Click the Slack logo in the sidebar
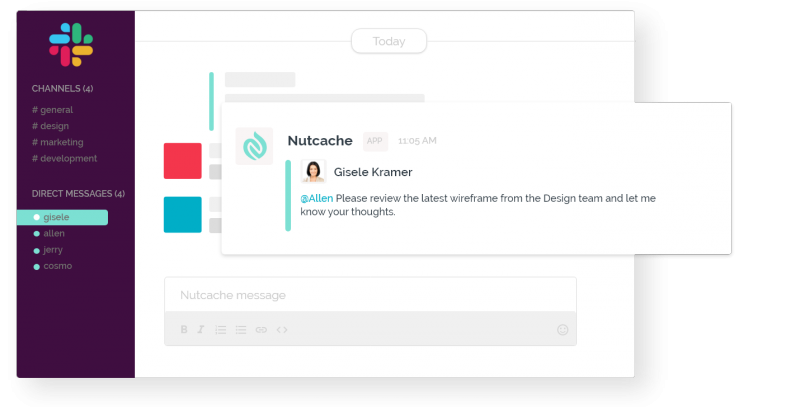This screenshot has height=407, width=800. [71, 44]
